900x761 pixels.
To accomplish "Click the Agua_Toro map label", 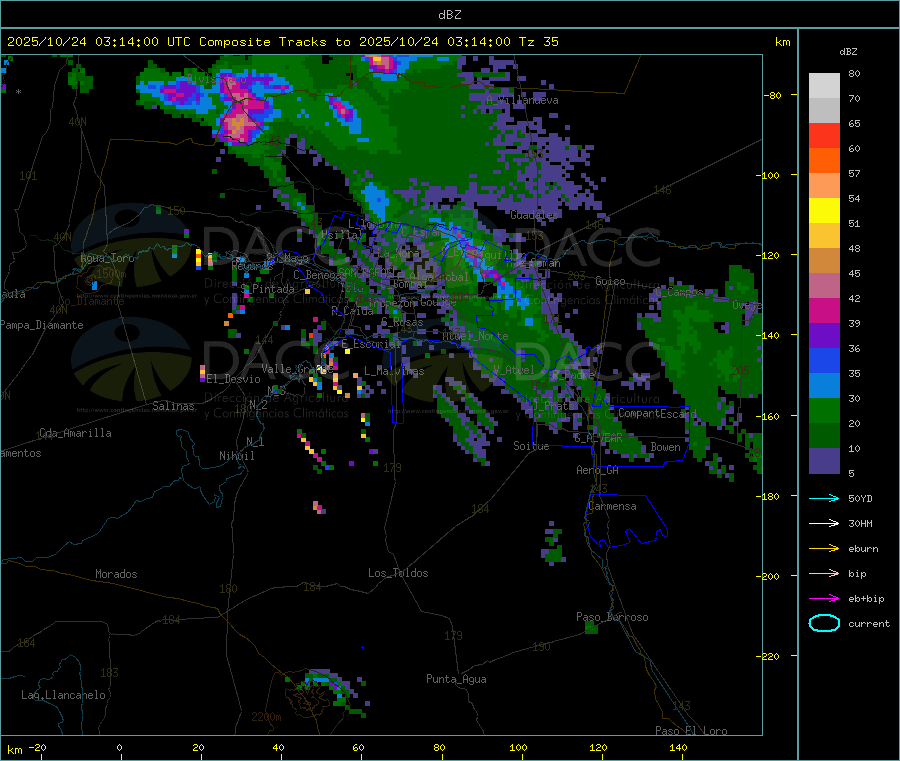I will coord(107,258).
